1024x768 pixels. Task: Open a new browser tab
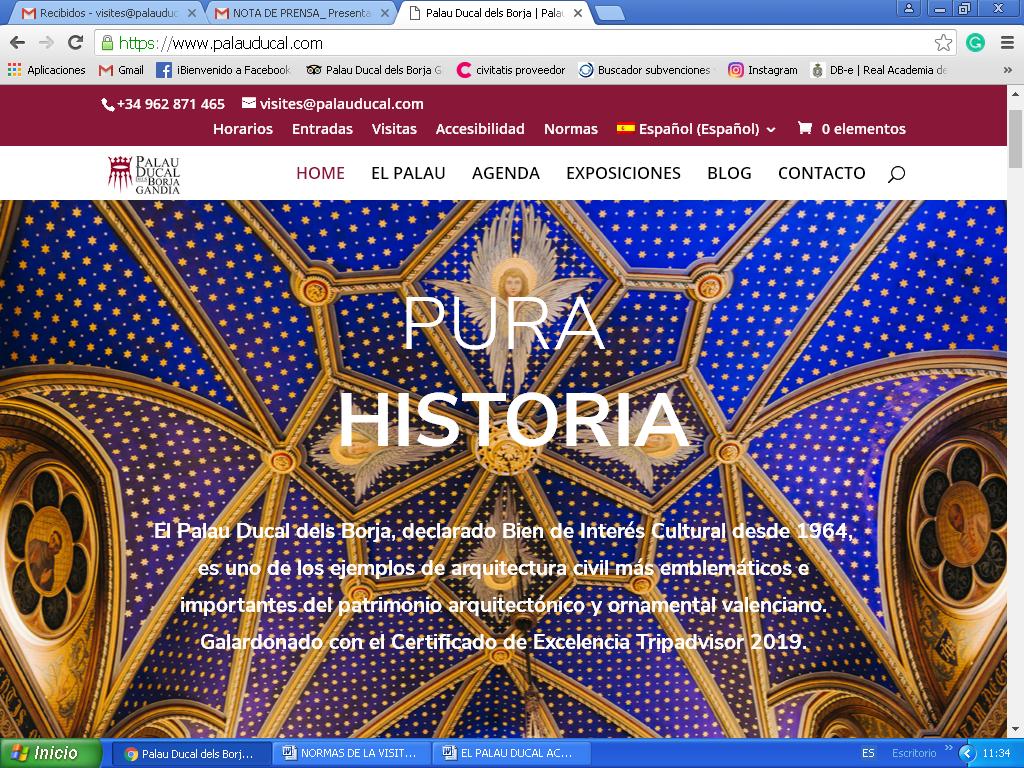tap(611, 13)
